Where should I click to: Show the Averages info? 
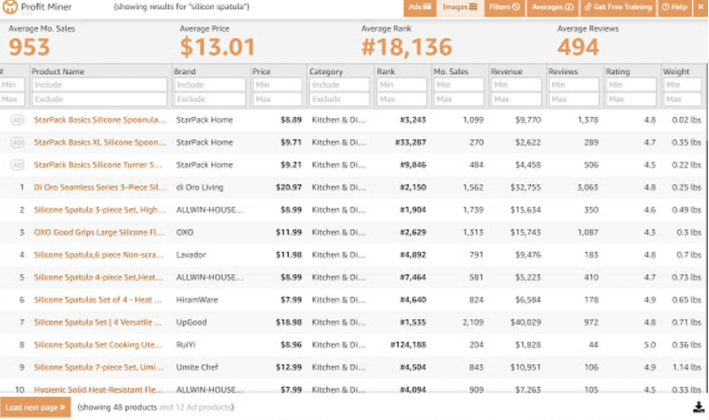(x=552, y=7)
